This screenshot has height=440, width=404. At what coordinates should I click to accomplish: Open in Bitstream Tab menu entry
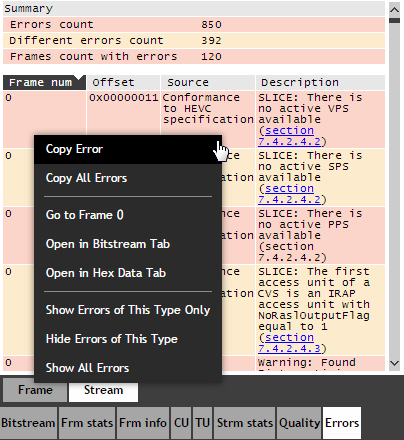pyautogui.click(x=128, y=244)
